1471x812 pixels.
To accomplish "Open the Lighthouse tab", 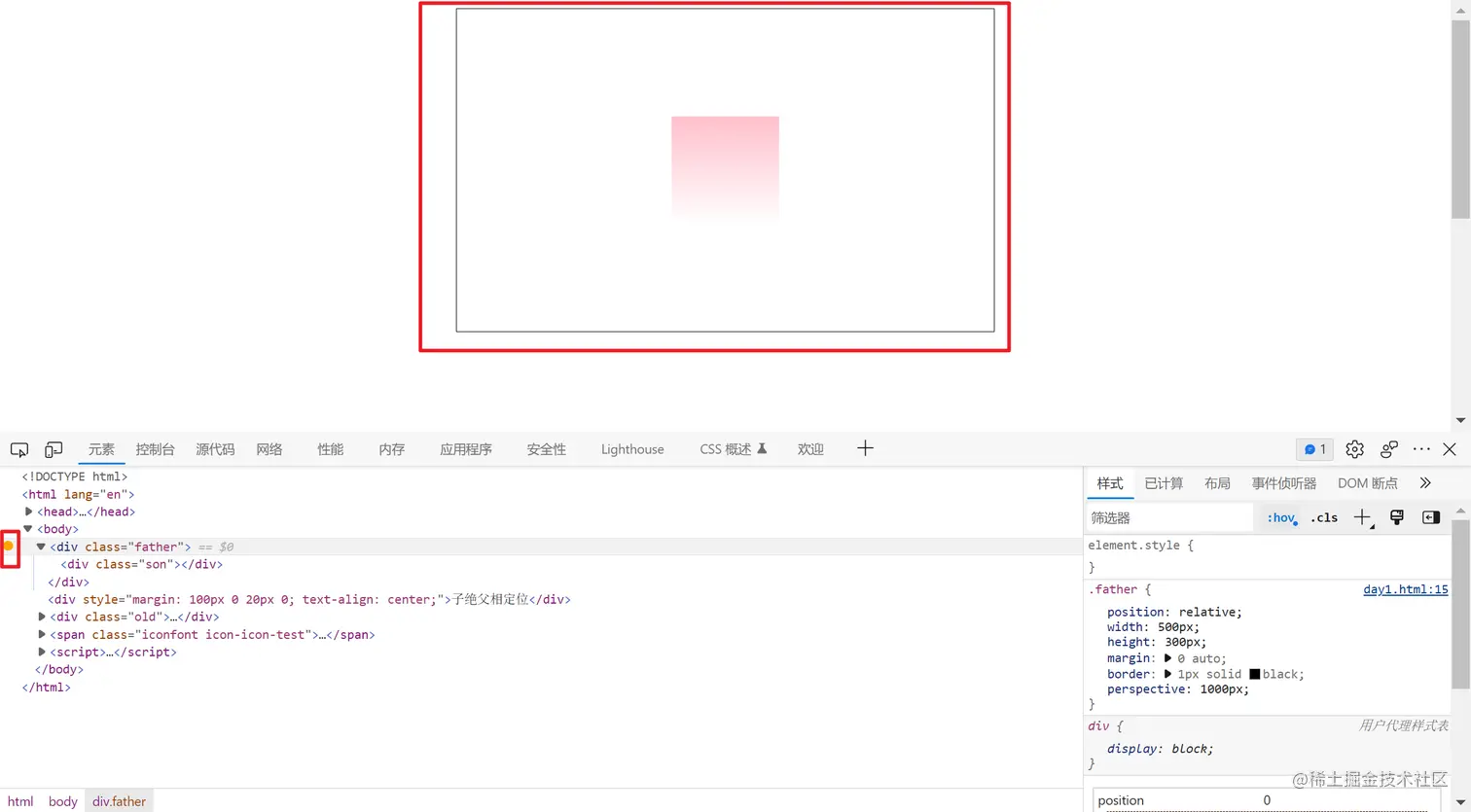I will coord(632,449).
